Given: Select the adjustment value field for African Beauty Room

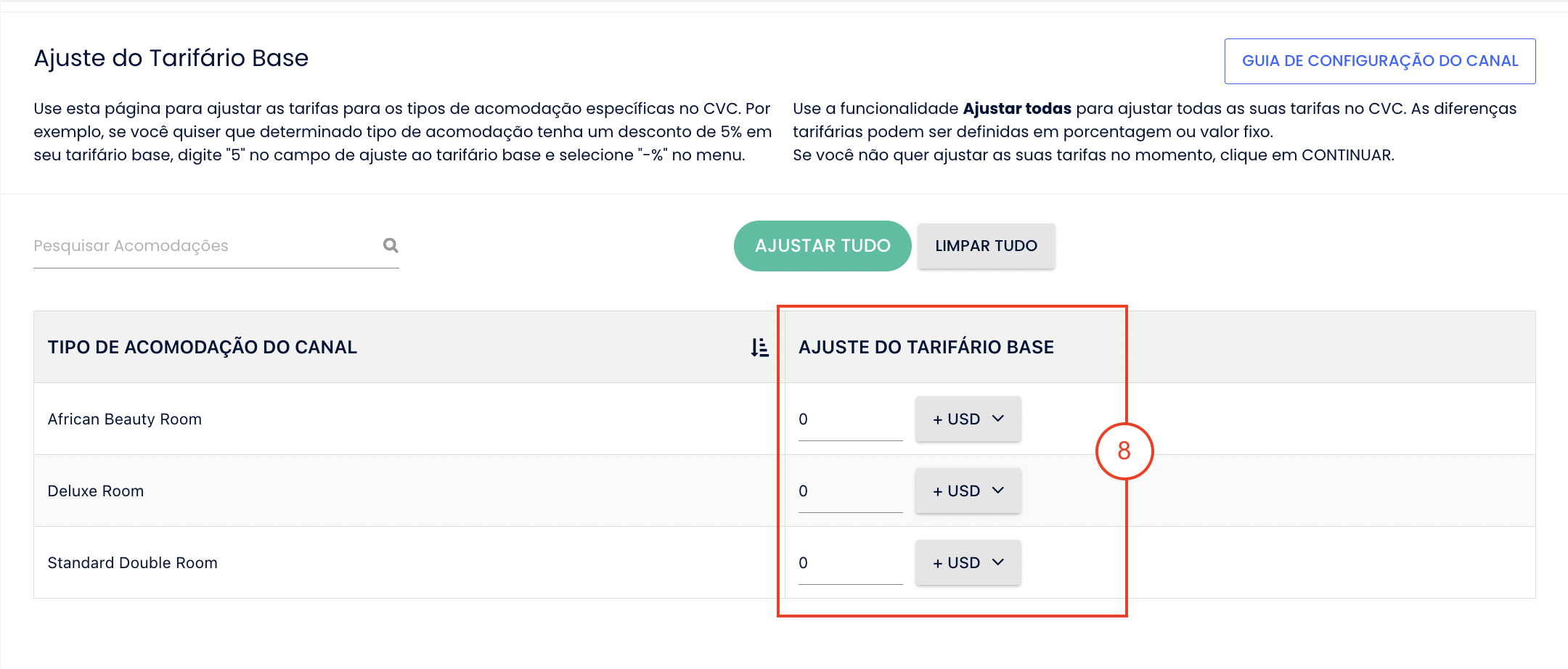Looking at the screenshot, I should pyautogui.click(x=850, y=419).
